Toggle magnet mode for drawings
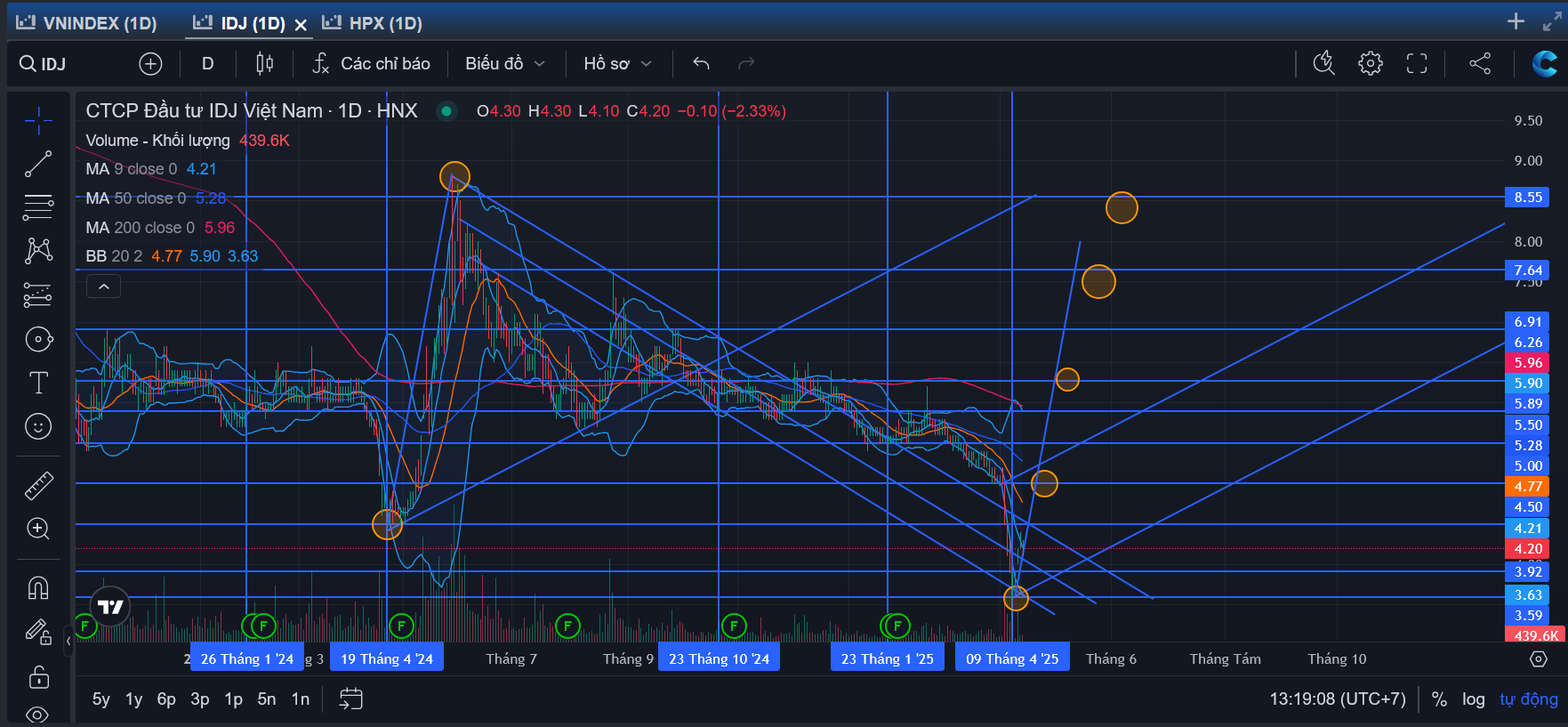The image size is (1568, 727). tap(38, 587)
